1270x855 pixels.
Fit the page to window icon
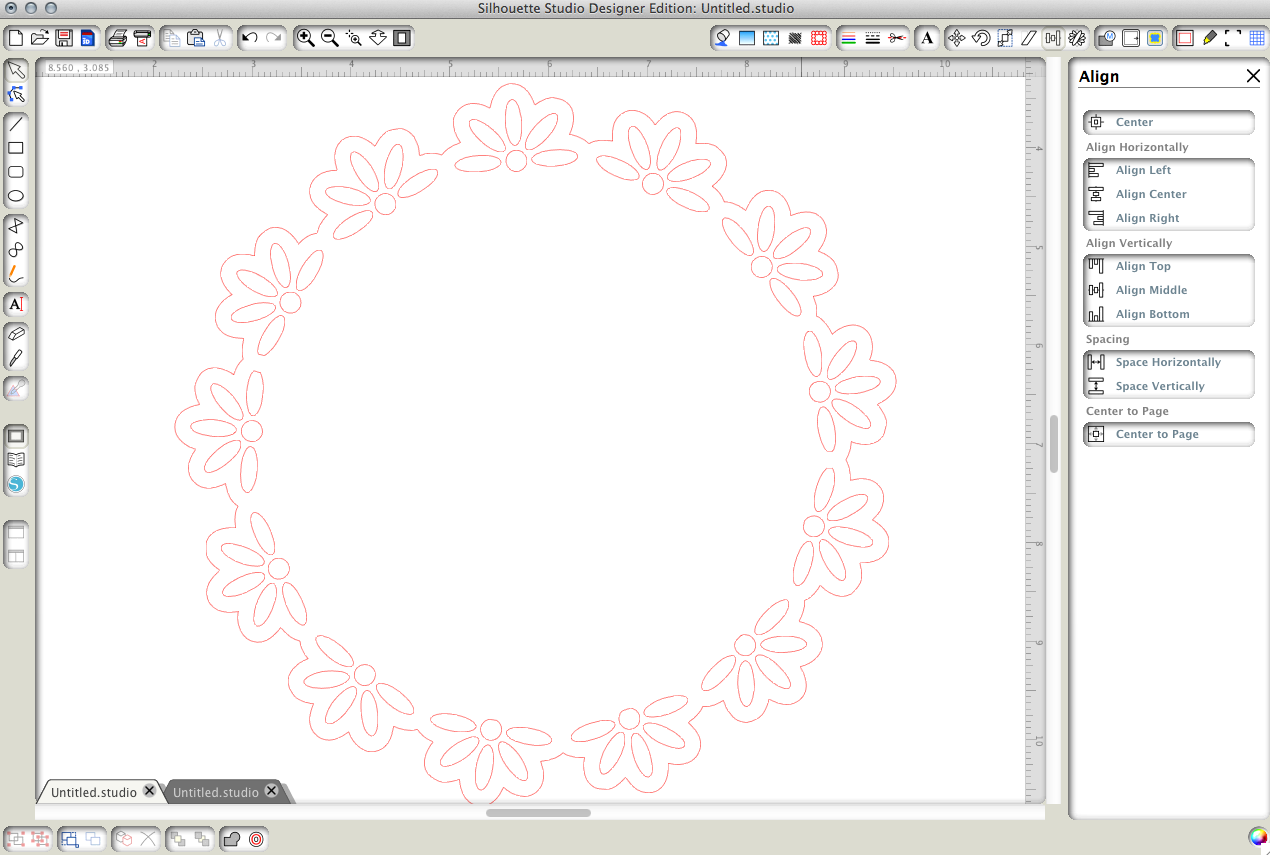(x=401, y=38)
